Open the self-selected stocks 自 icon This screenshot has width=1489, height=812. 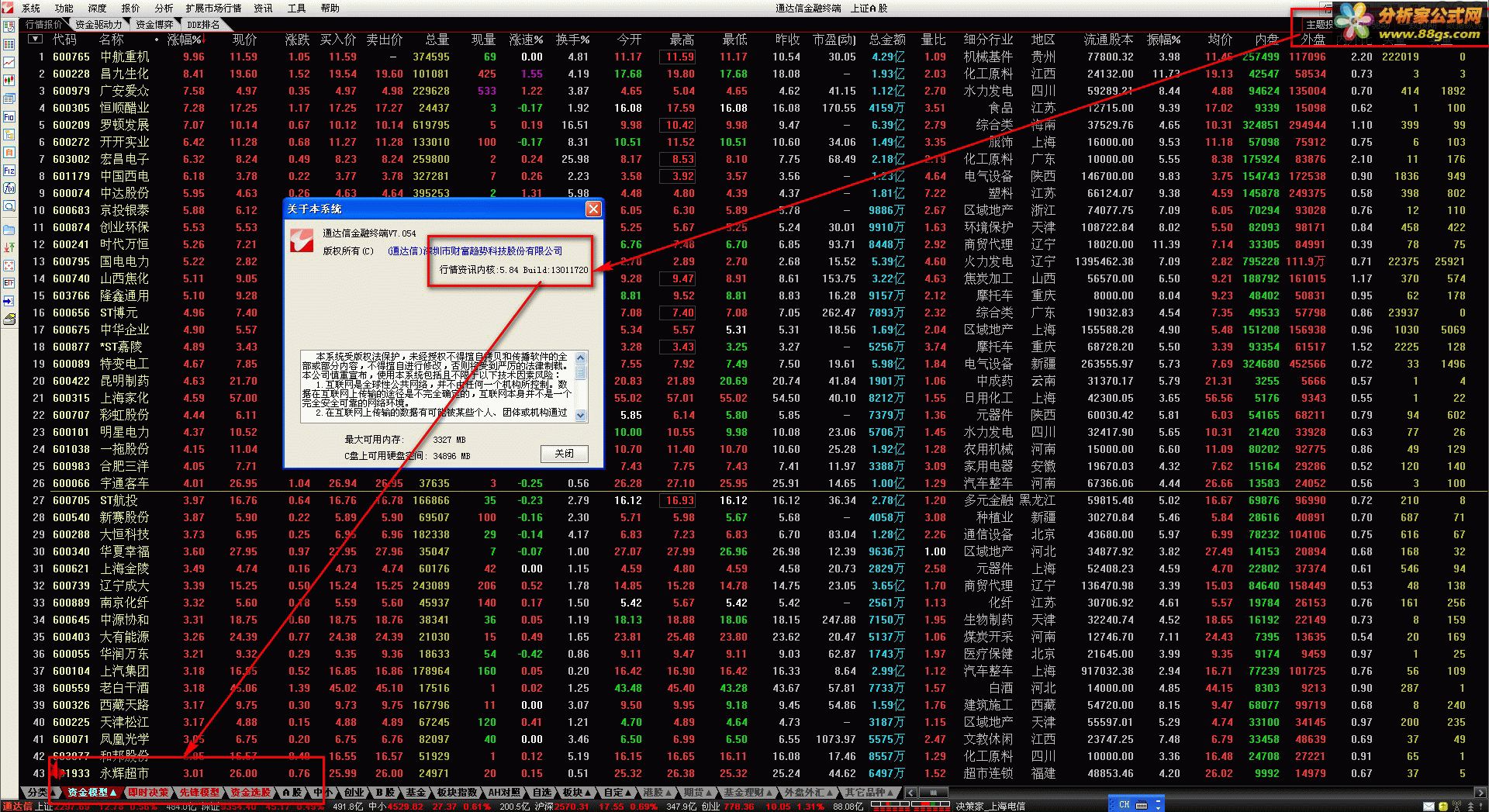pyautogui.click(x=9, y=152)
